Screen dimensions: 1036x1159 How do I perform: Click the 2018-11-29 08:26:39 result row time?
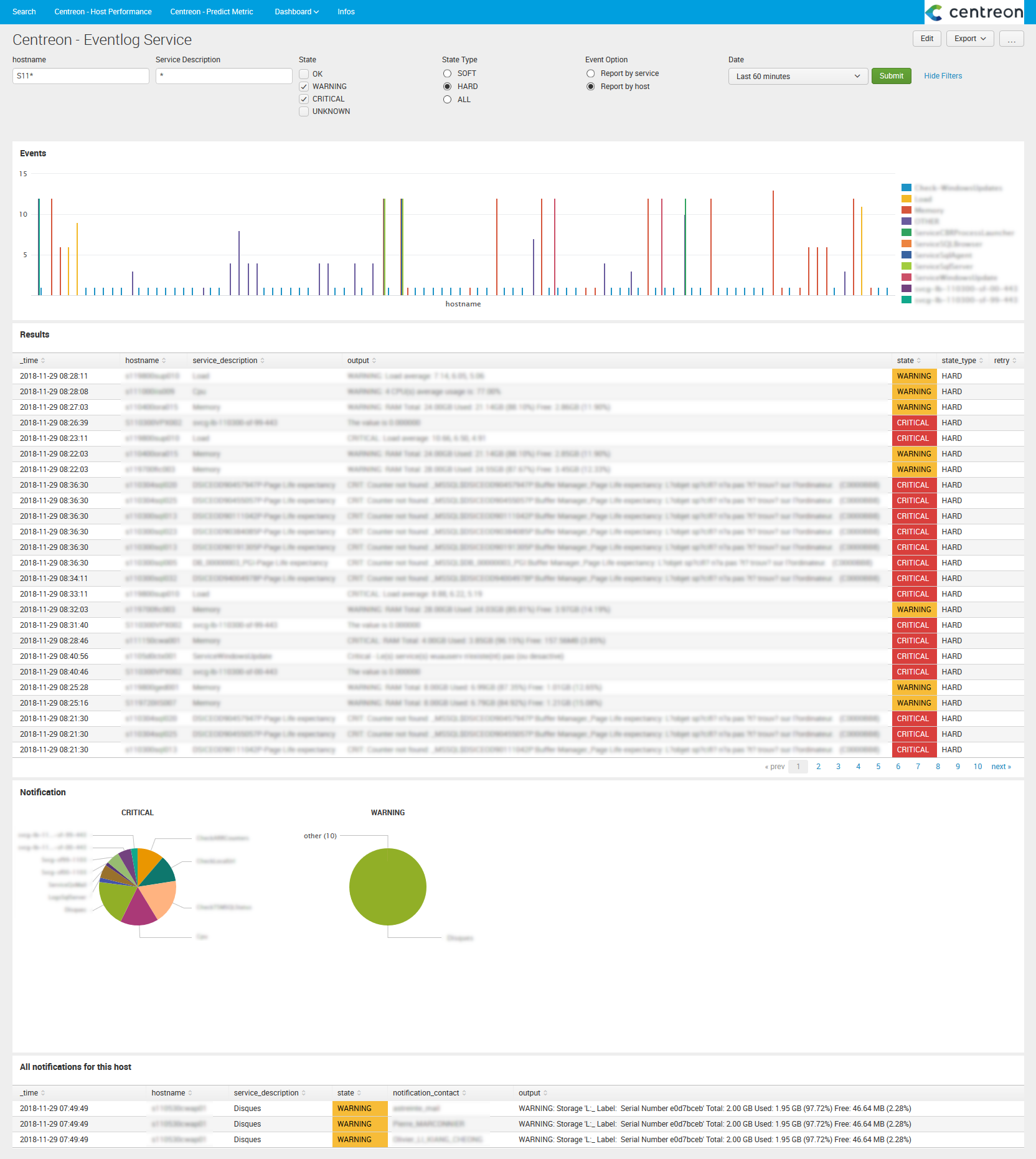point(54,423)
